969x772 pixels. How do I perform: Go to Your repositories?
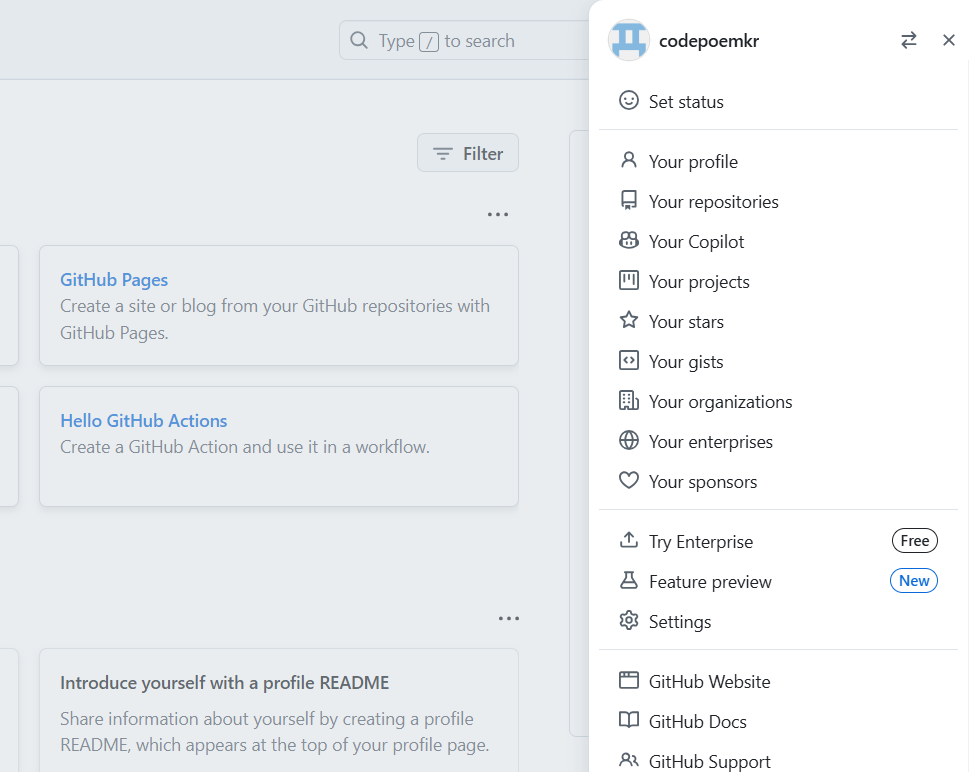(778, 201)
